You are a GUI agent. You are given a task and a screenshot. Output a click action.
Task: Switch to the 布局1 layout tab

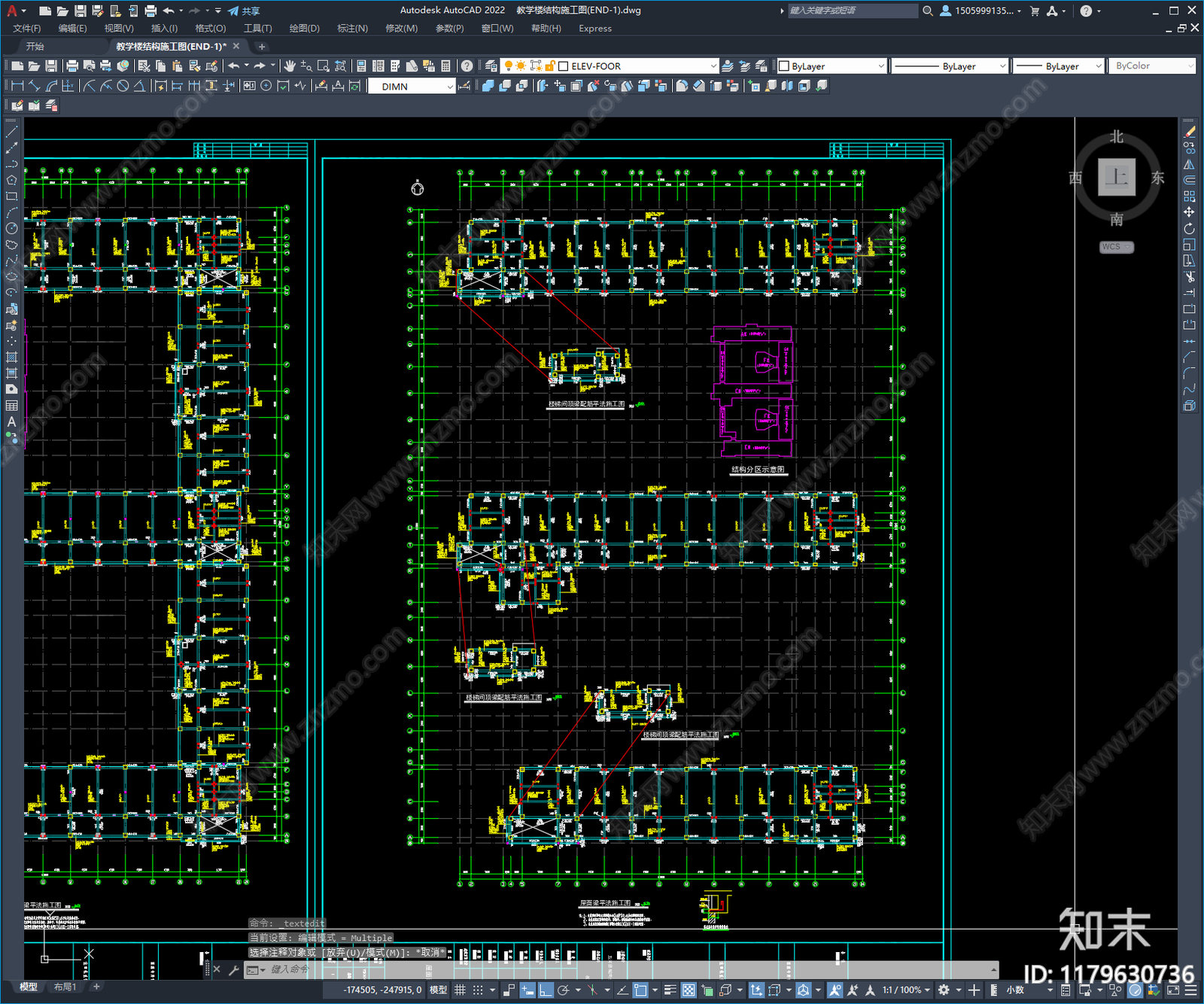(65, 987)
